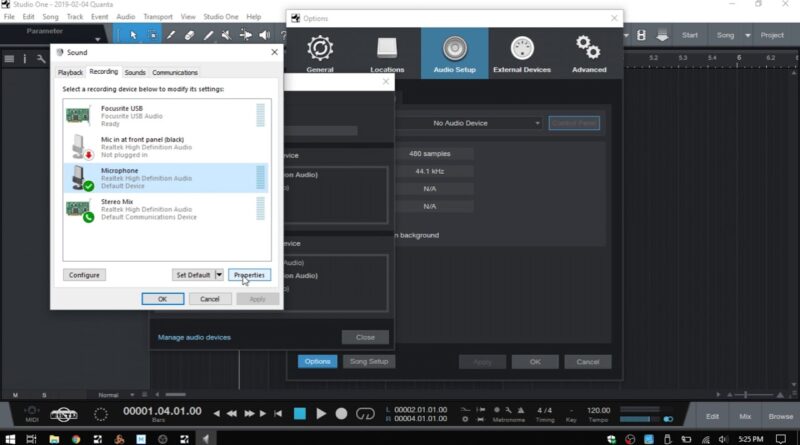
Task: Click Set Default button
Action: point(193,275)
